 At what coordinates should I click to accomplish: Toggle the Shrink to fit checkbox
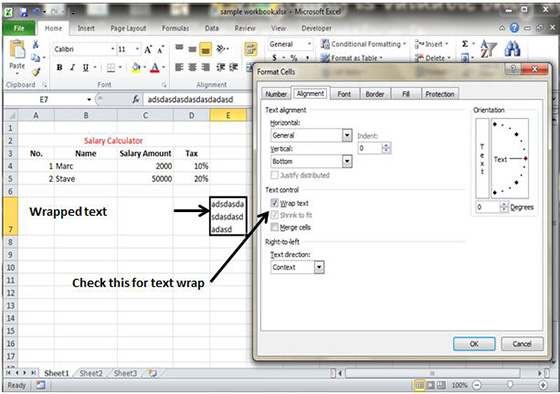coord(274,215)
